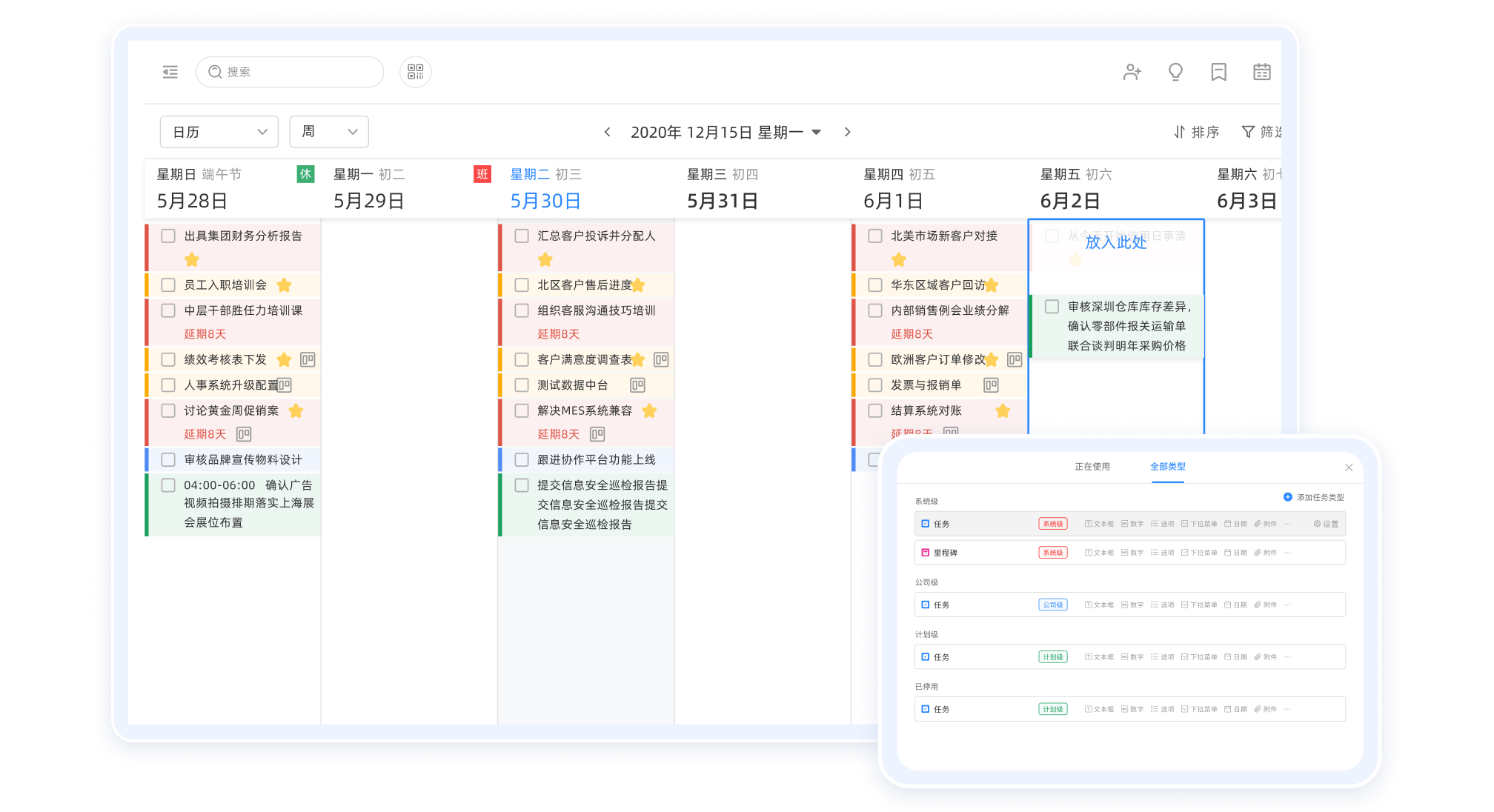Check the 出具集团财务分析报告 task
This screenshot has height=812, width=1494.
tap(168, 236)
